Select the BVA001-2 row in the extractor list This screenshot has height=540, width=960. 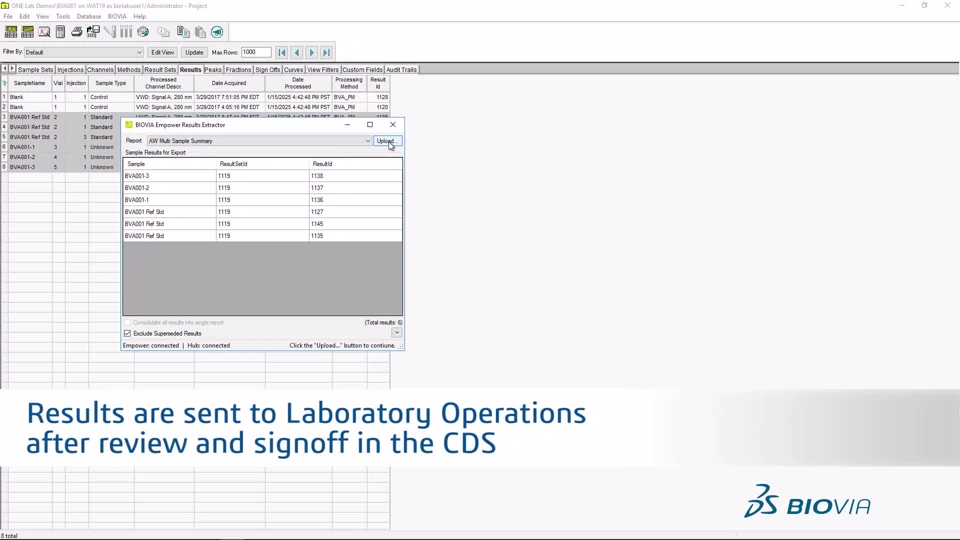[263, 188]
